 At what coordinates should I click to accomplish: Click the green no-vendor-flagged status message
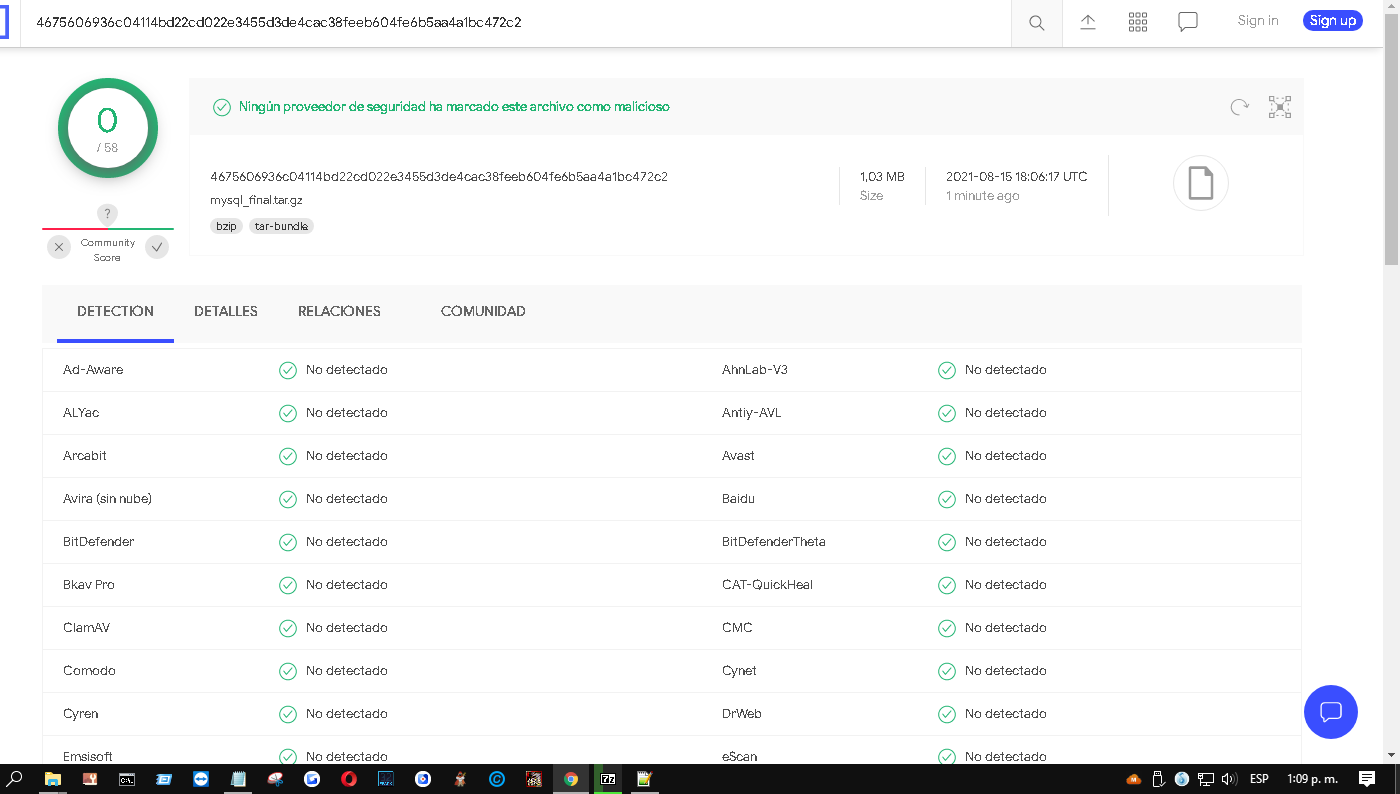[x=454, y=107]
